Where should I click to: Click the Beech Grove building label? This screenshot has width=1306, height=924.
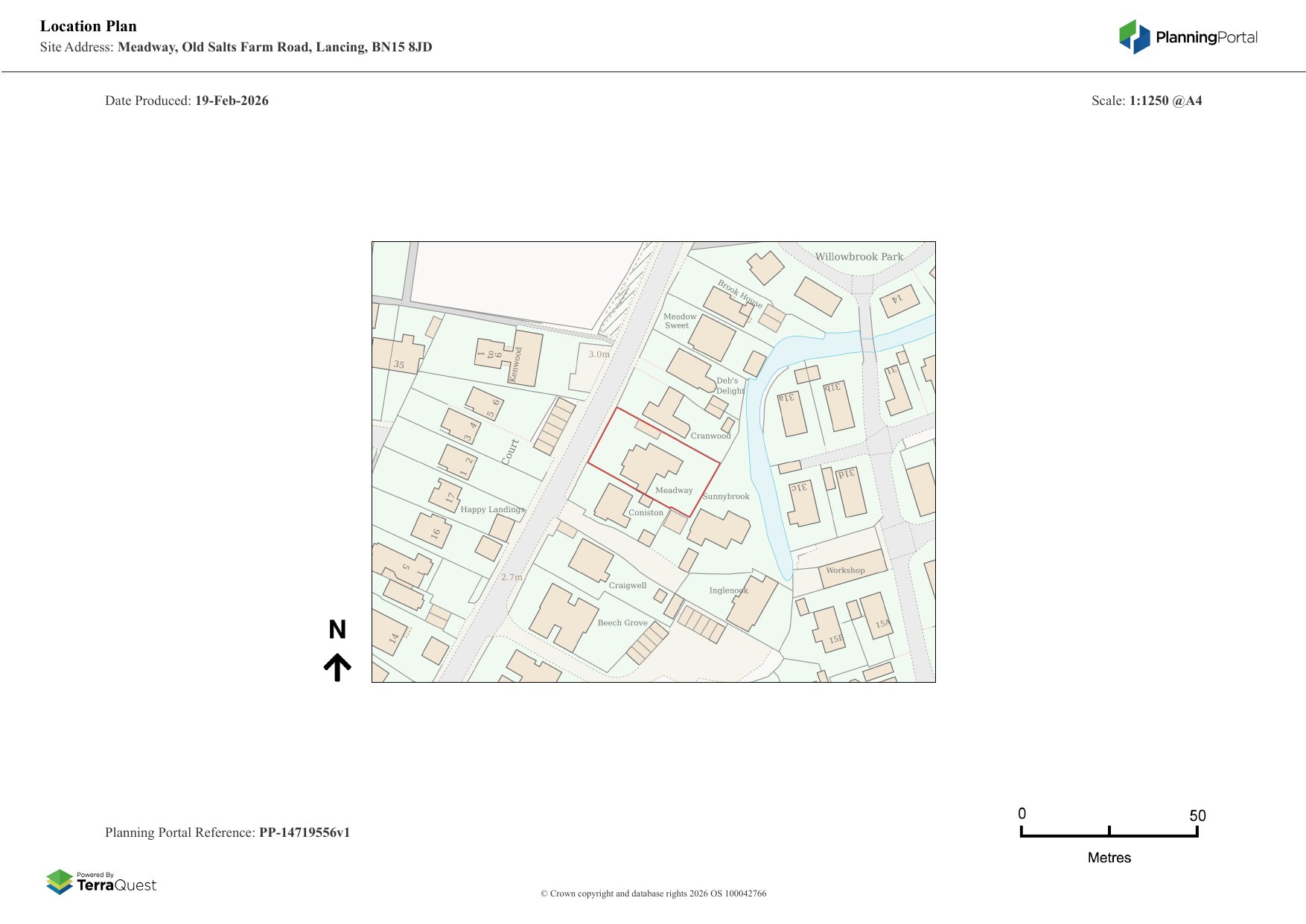[622, 623]
